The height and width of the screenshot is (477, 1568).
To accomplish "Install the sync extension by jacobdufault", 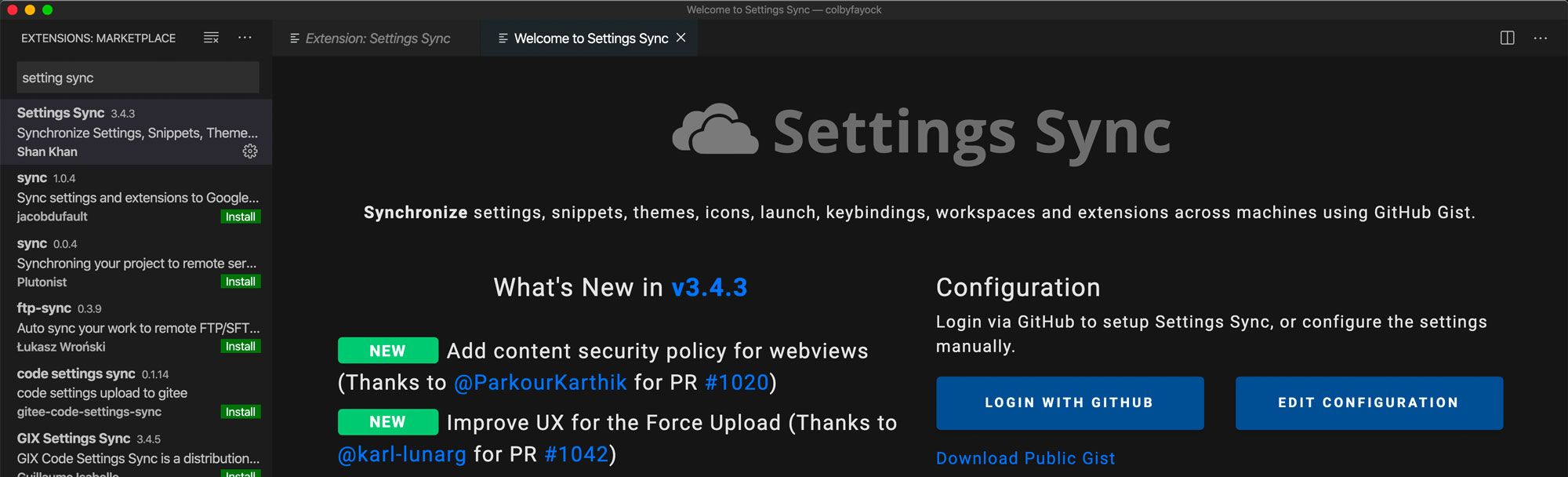I will (x=240, y=217).
